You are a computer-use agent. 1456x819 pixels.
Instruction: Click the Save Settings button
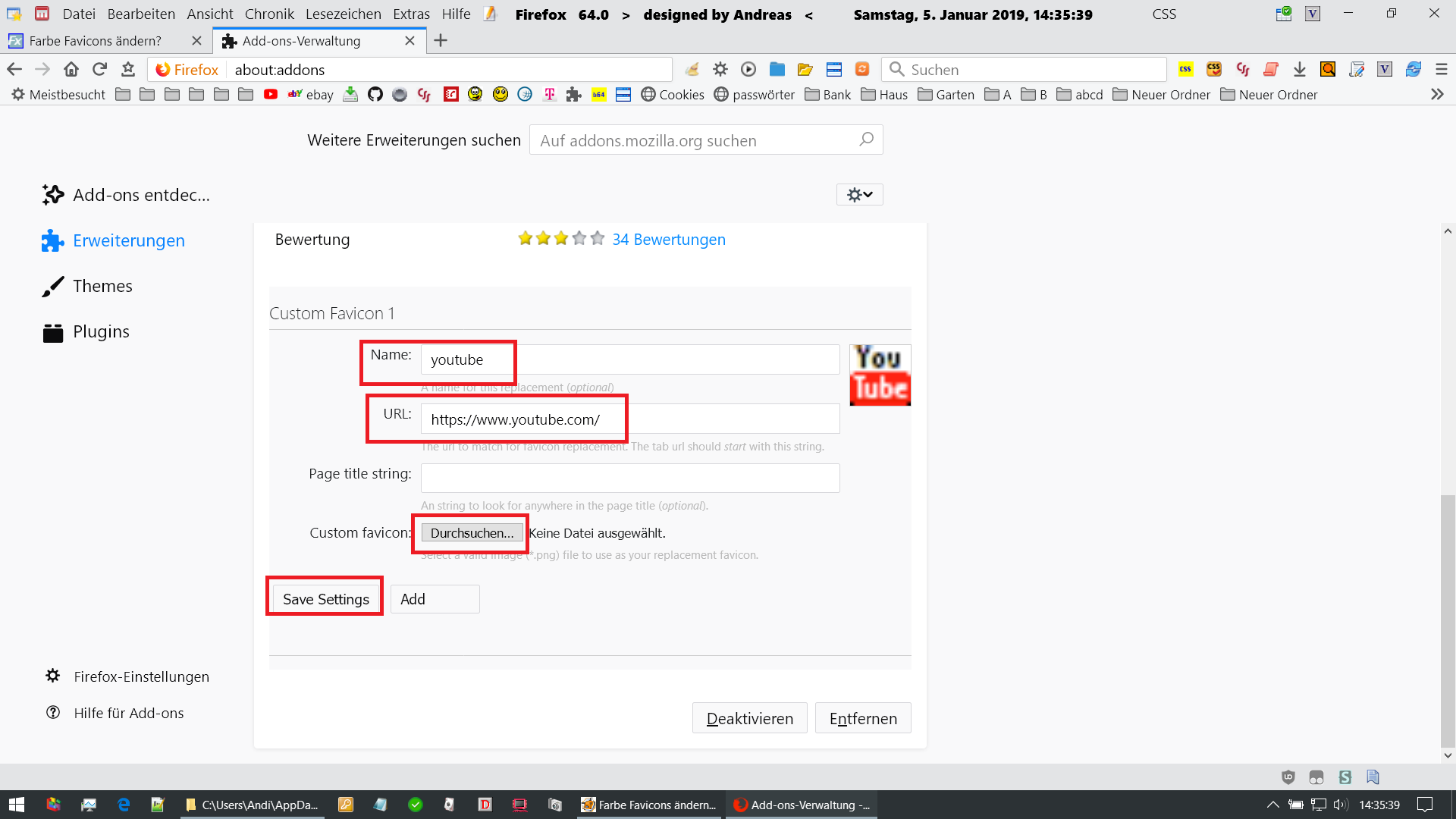pyautogui.click(x=325, y=599)
